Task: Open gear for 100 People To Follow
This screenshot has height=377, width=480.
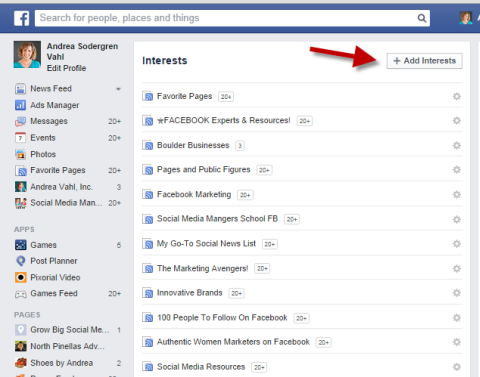Action: (x=457, y=318)
